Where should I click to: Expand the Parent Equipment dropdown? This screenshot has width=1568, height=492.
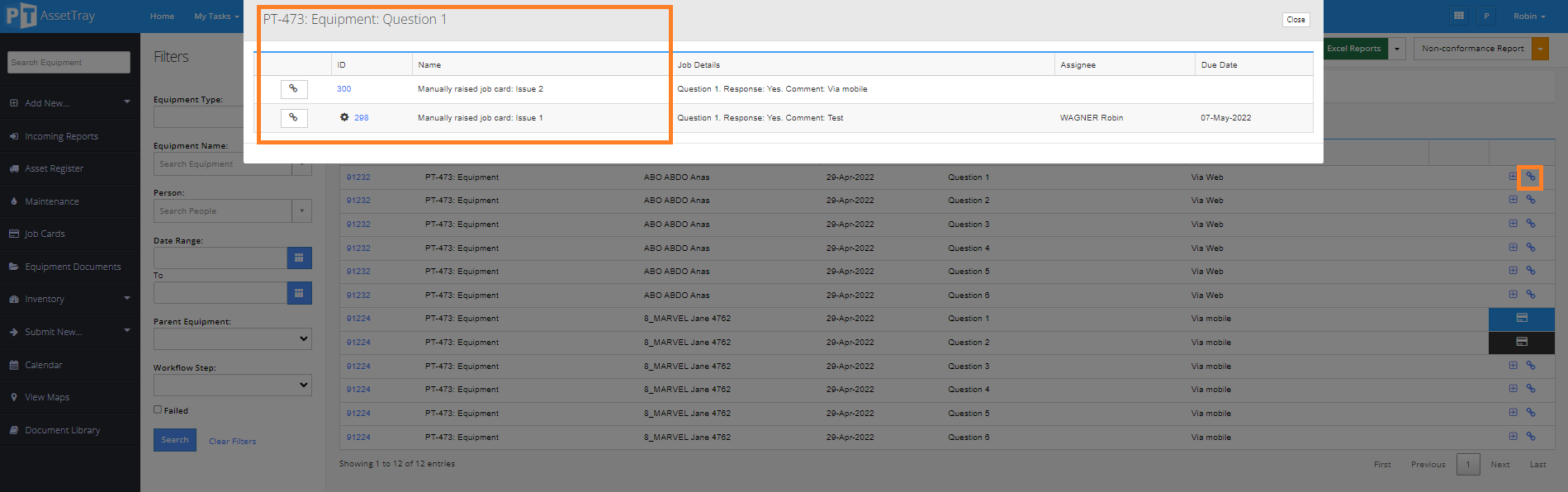coord(232,338)
